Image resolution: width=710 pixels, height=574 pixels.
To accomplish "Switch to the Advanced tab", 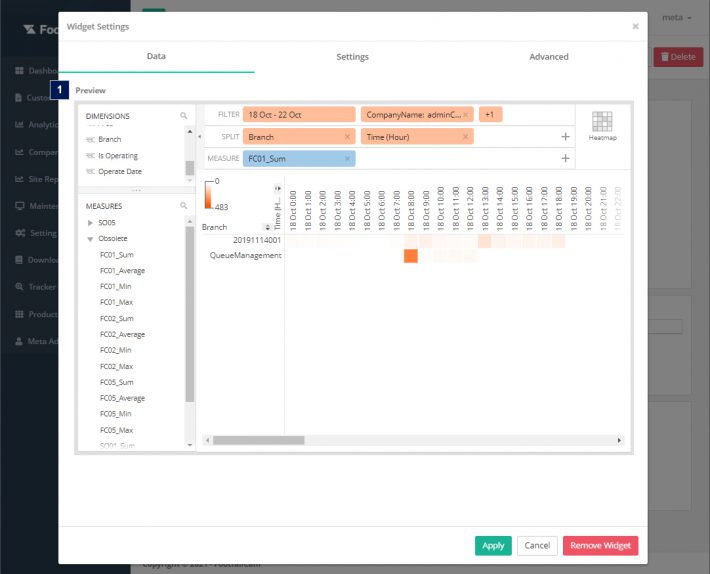I will point(549,57).
